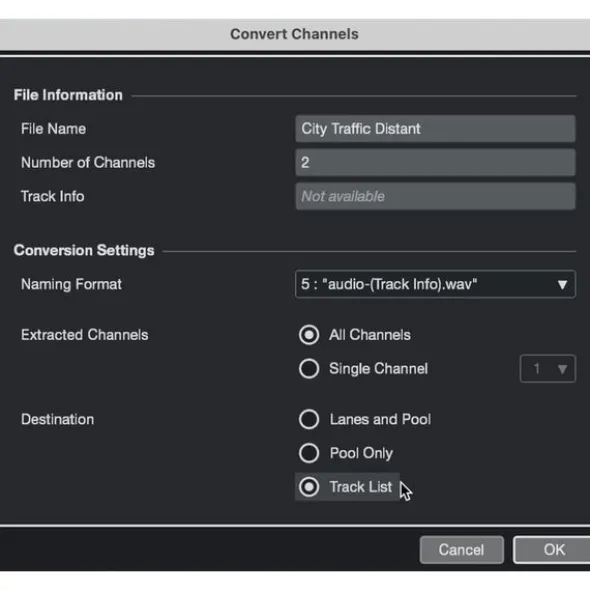Click the File Information section heading
Image resolution: width=590 pixels, height=591 pixels.
pos(68,95)
